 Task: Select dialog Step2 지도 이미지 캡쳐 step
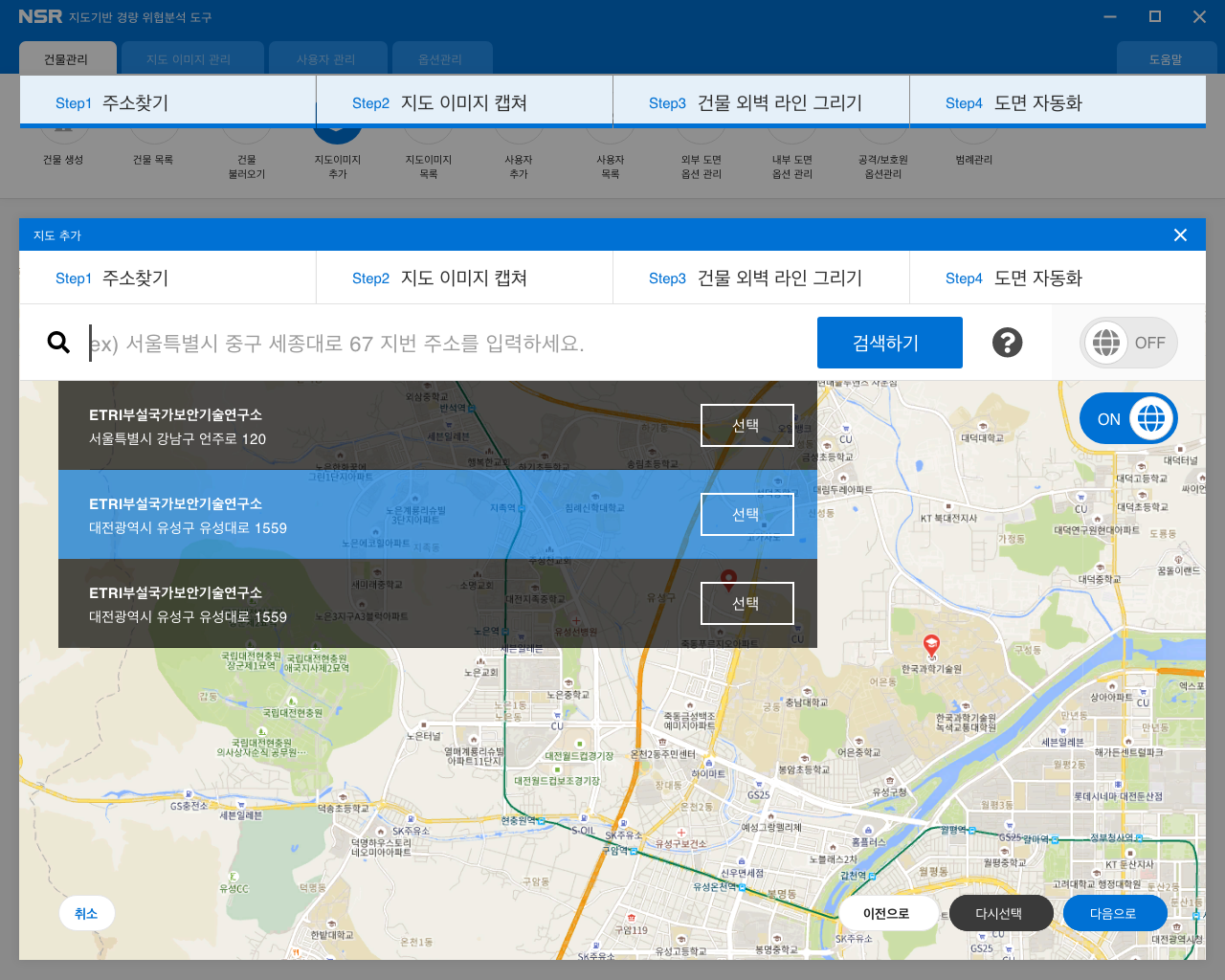pos(464,278)
